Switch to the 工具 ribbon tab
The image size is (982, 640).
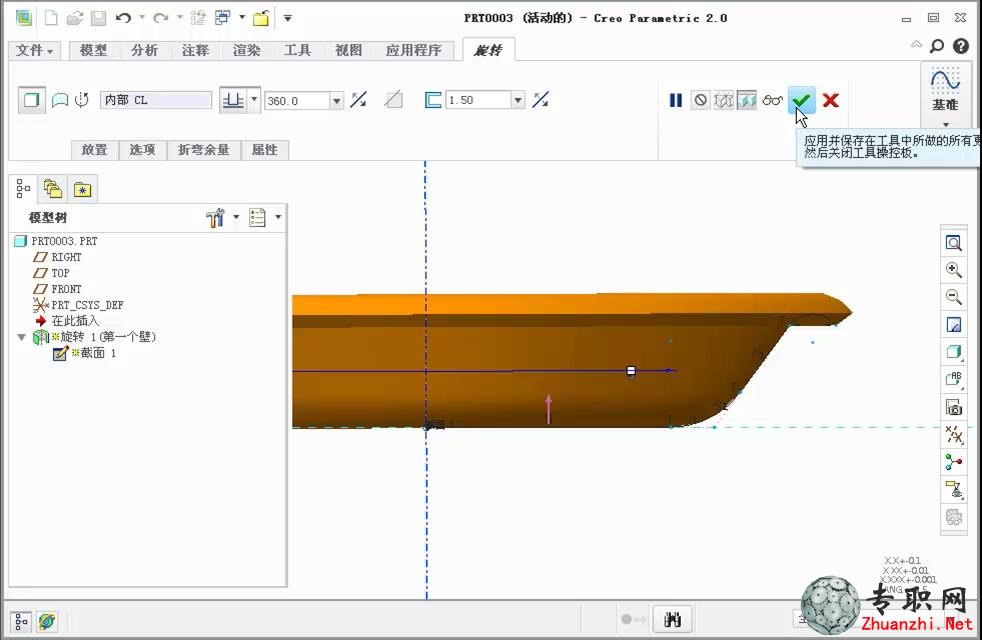pyautogui.click(x=297, y=50)
